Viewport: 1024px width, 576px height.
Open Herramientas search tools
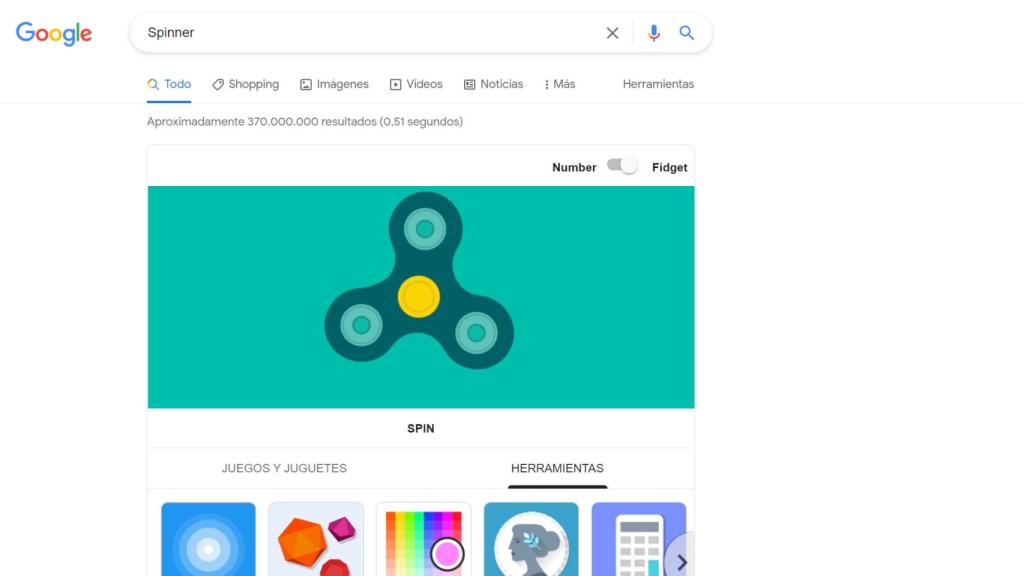(x=658, y=84)
